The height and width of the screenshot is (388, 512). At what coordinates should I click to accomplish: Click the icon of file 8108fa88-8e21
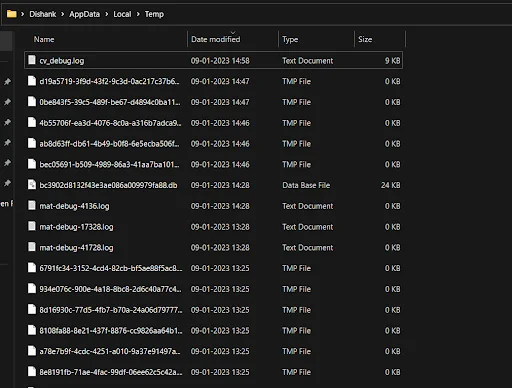pyautogui.click(x=32, y=330)
